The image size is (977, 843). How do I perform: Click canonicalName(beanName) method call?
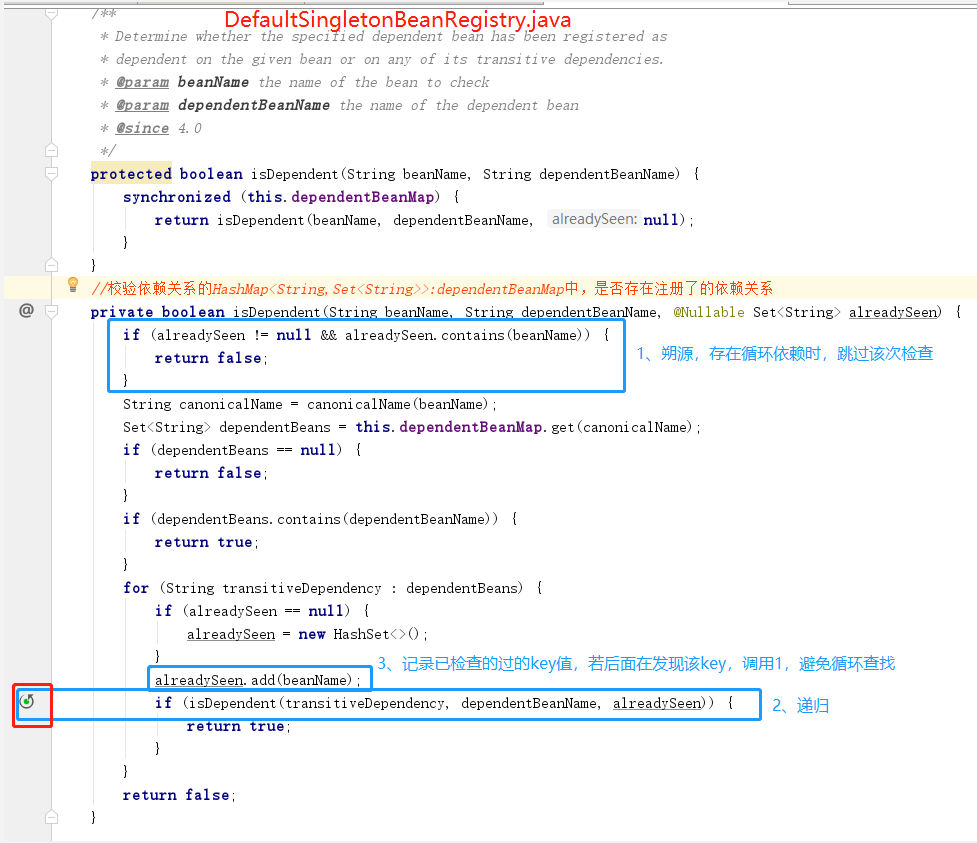[398, 404]
